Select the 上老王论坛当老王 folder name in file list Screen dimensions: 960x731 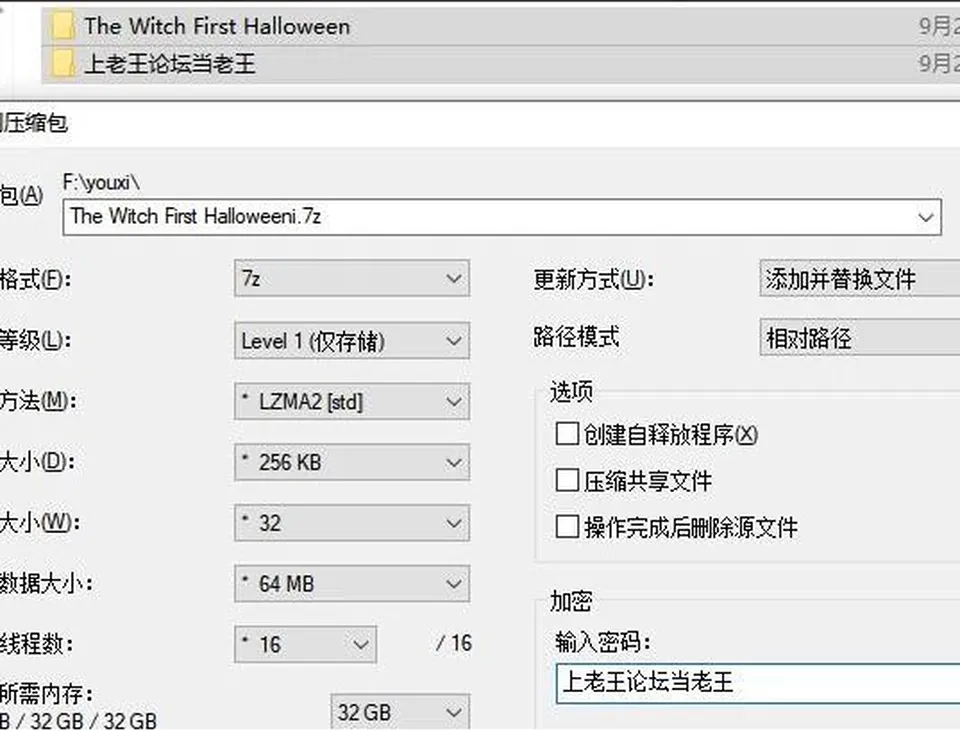point(170,64)
